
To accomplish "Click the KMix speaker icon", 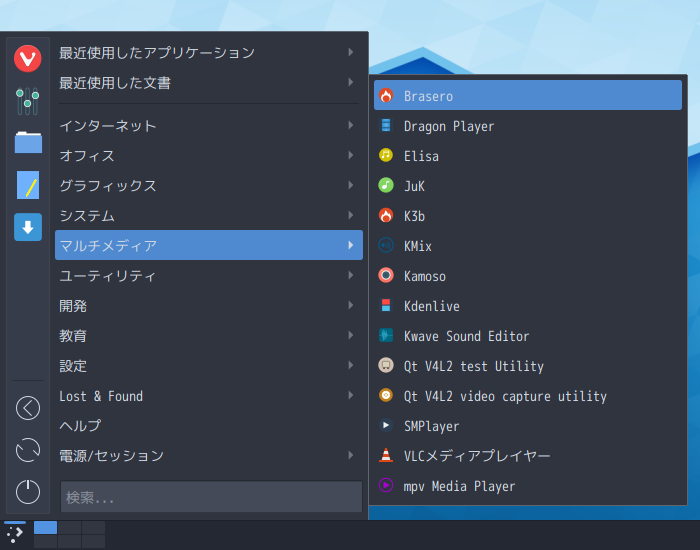I will click(x=386, y=245).
